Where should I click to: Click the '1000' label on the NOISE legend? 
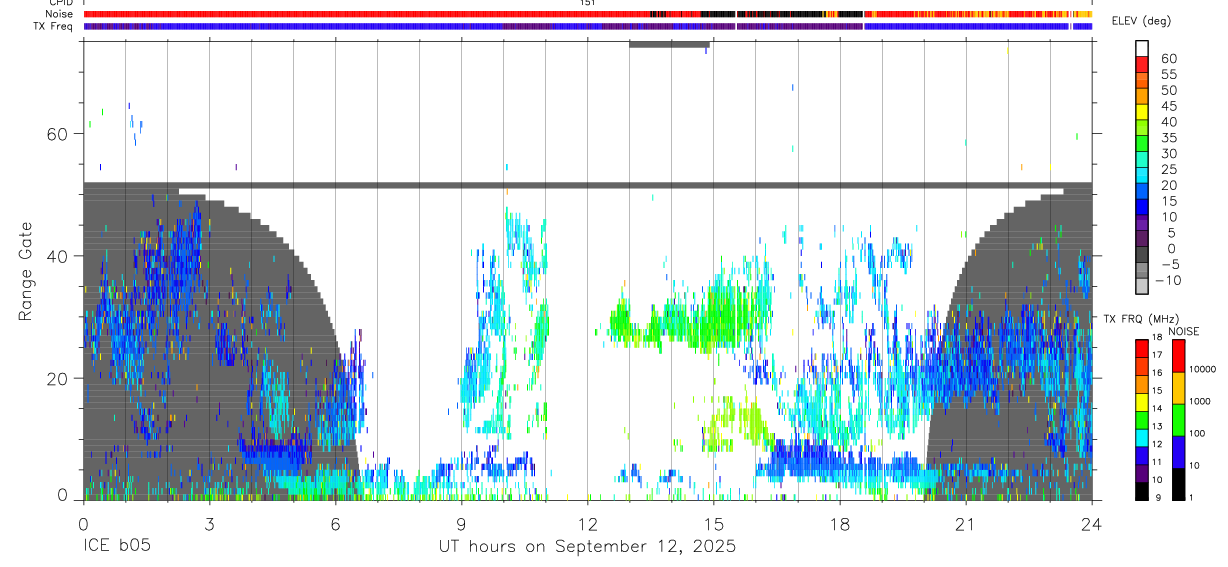pyautogui.click(x=1200, y=401)
